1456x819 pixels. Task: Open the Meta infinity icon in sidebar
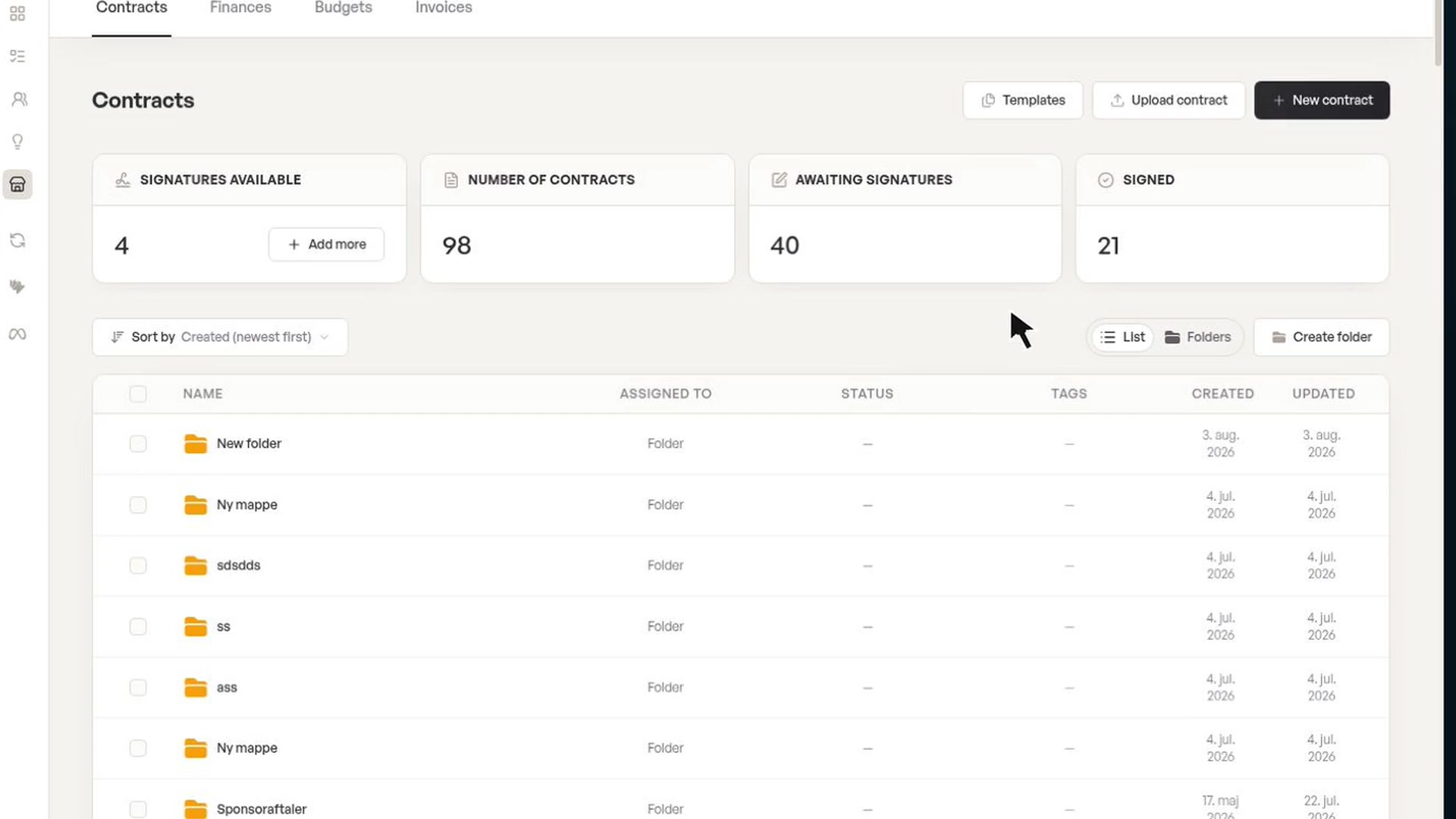tap(17, 334)
